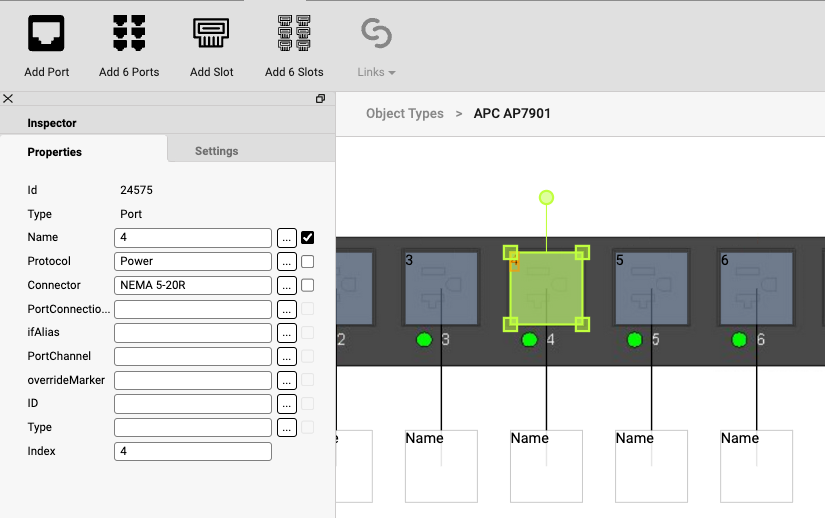This screenshot has width=825, height=518.
Task: Click the Add 6 Ports icon
Action: point(129,34)
